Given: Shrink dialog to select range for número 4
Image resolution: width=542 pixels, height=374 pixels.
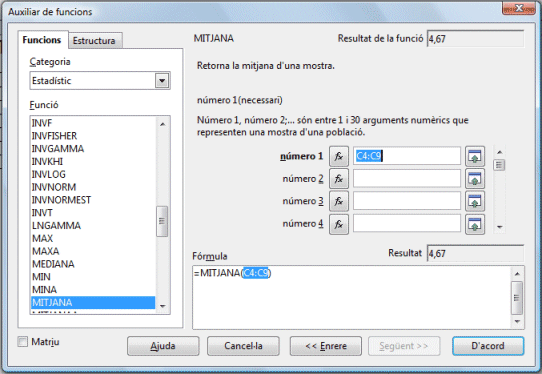Looking at the screenshot, I should tap(475, 224).
